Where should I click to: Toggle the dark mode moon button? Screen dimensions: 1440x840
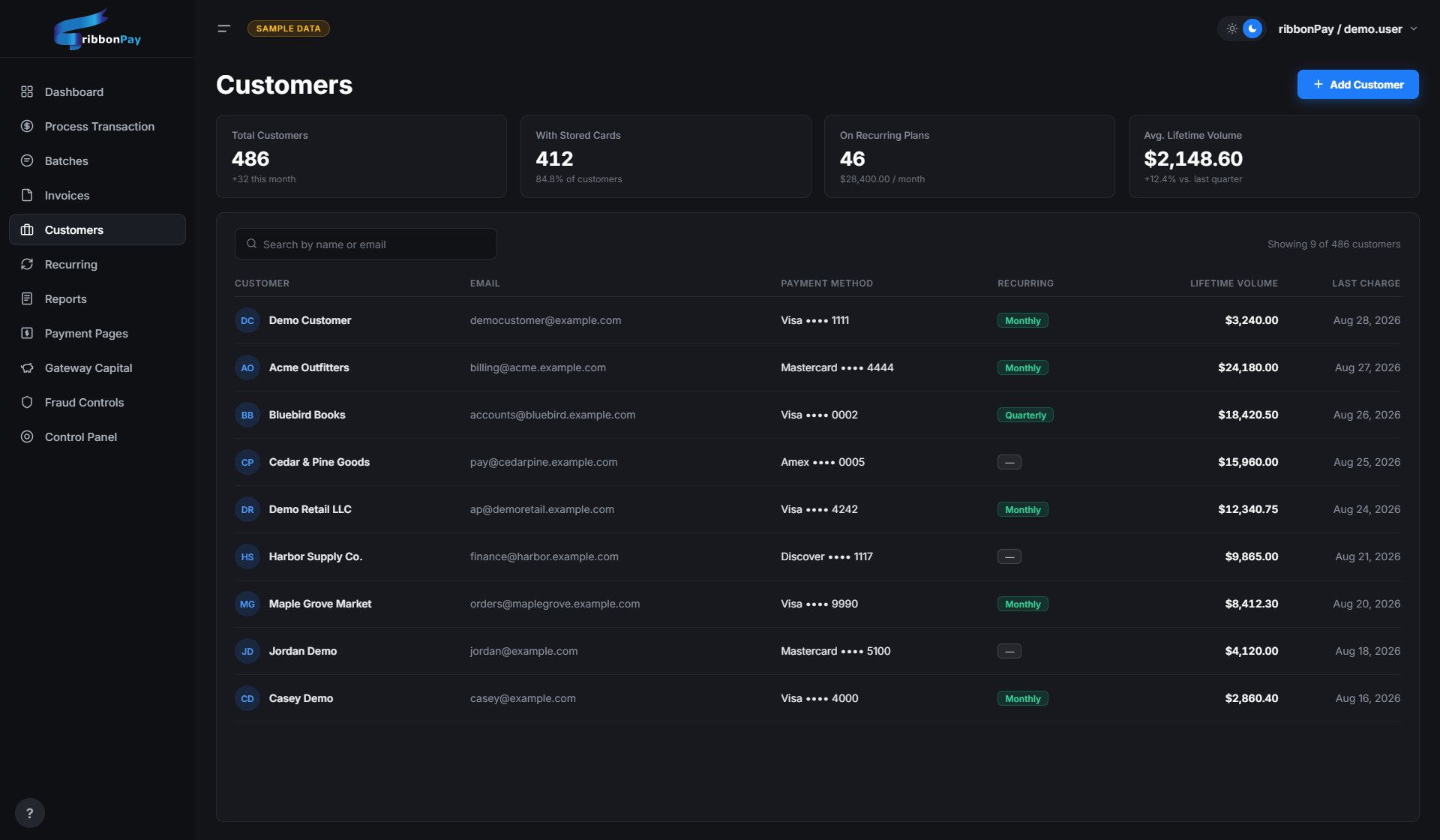[1252, 28]
